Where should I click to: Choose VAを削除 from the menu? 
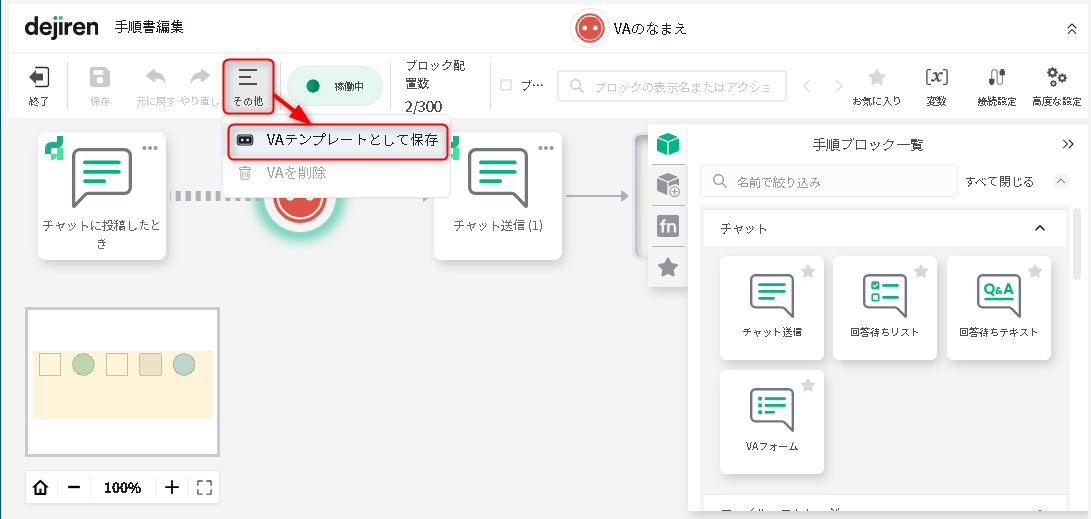pos(296,173)
